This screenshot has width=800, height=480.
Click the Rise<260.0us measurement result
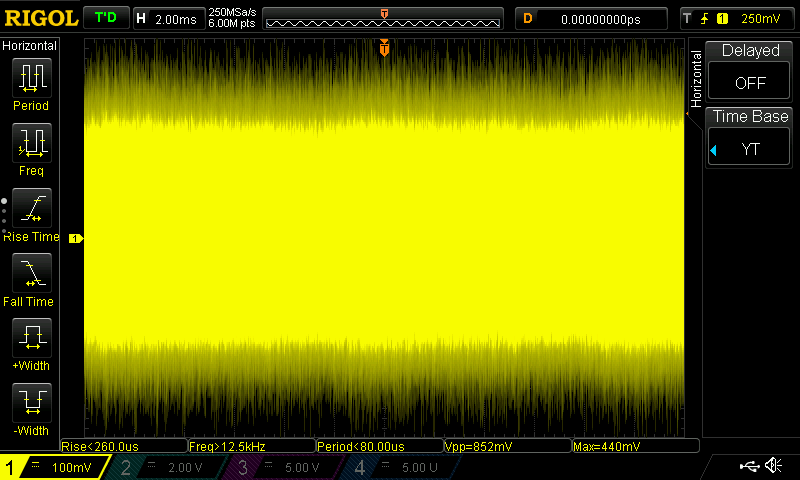pos(124,446)
